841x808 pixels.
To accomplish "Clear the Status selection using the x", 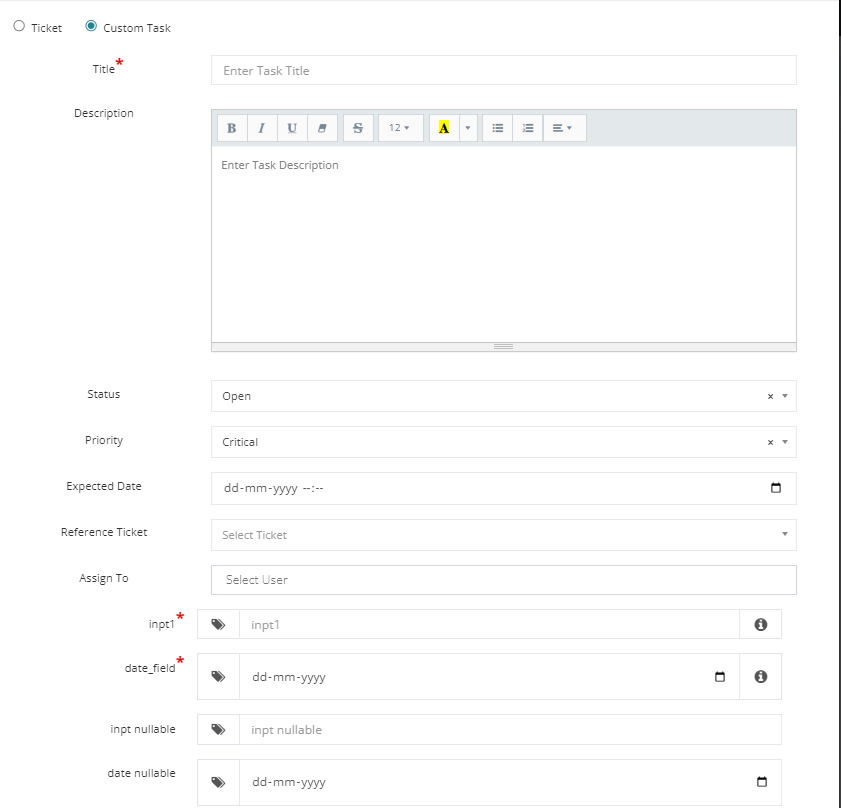I will pos(769,396).
